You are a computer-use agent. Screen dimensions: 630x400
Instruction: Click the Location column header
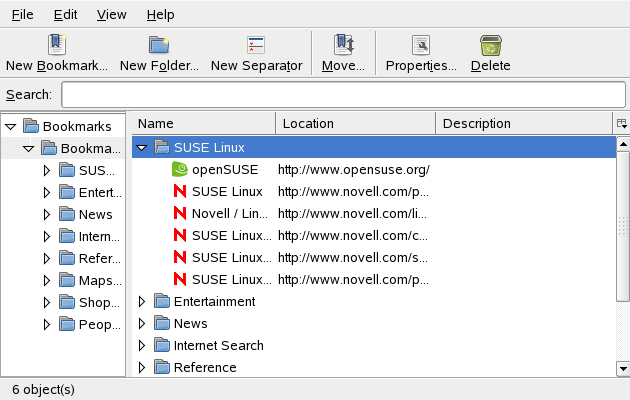click(x=355, y=124)
